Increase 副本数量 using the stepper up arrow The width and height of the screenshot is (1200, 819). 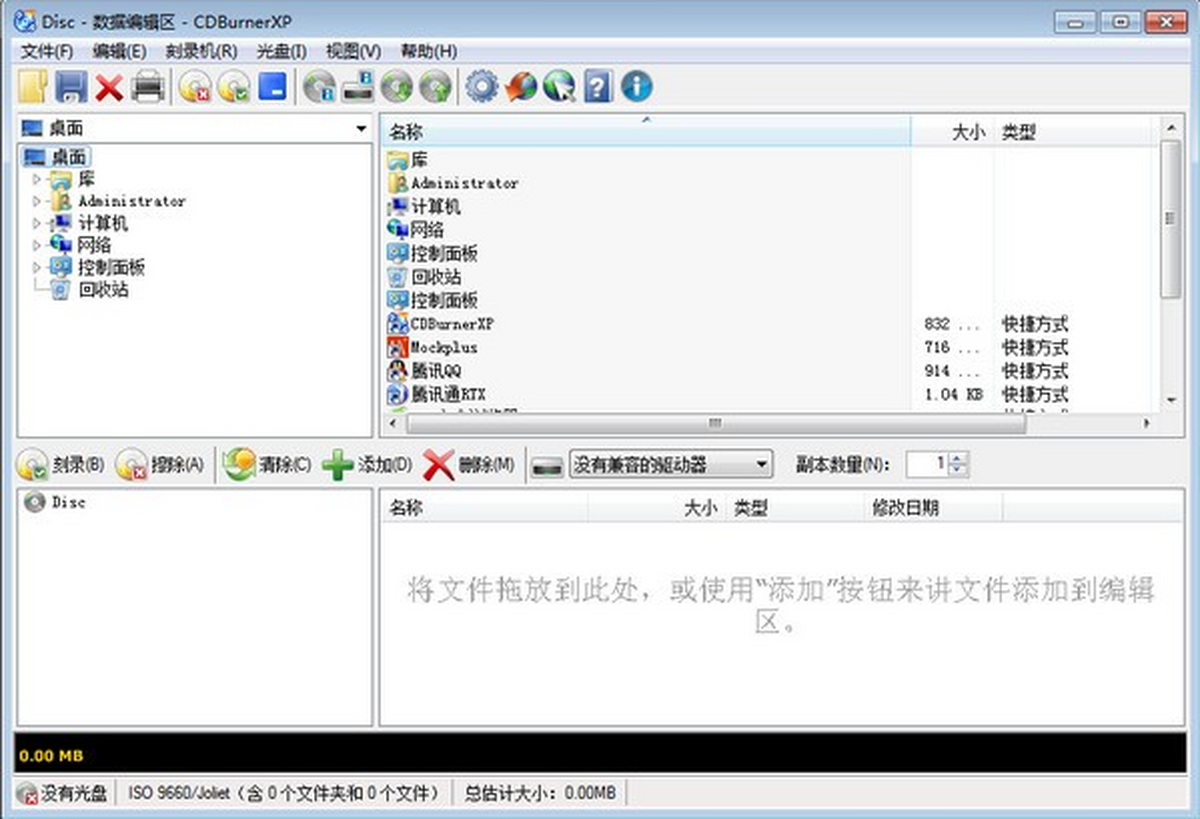point(957,458)
